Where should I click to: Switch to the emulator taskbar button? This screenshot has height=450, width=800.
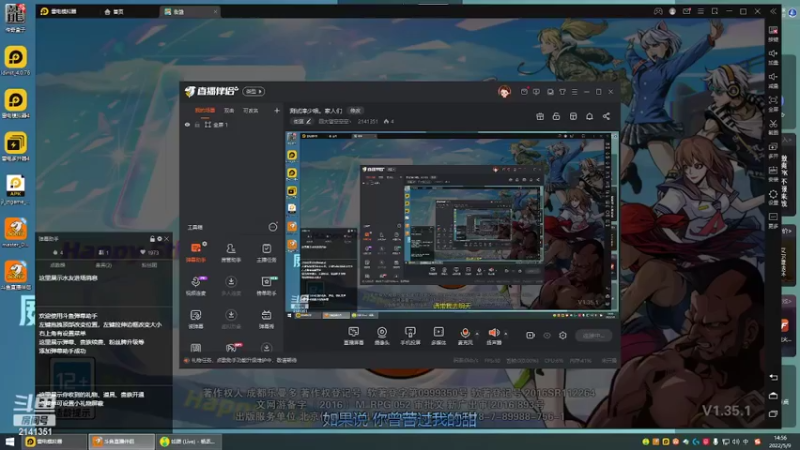pyautogui.click(x=54, y=441)
